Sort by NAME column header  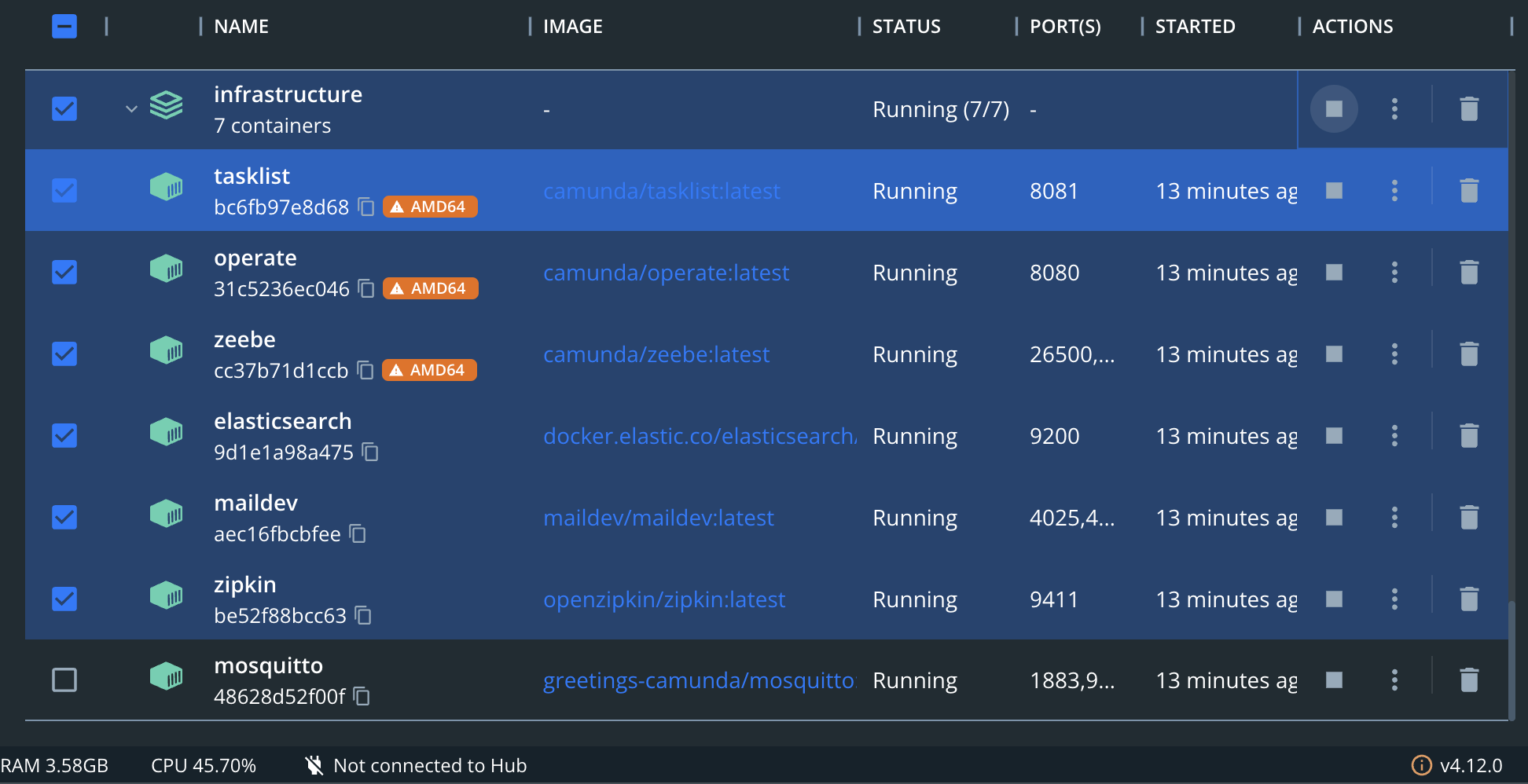point(241,26)
